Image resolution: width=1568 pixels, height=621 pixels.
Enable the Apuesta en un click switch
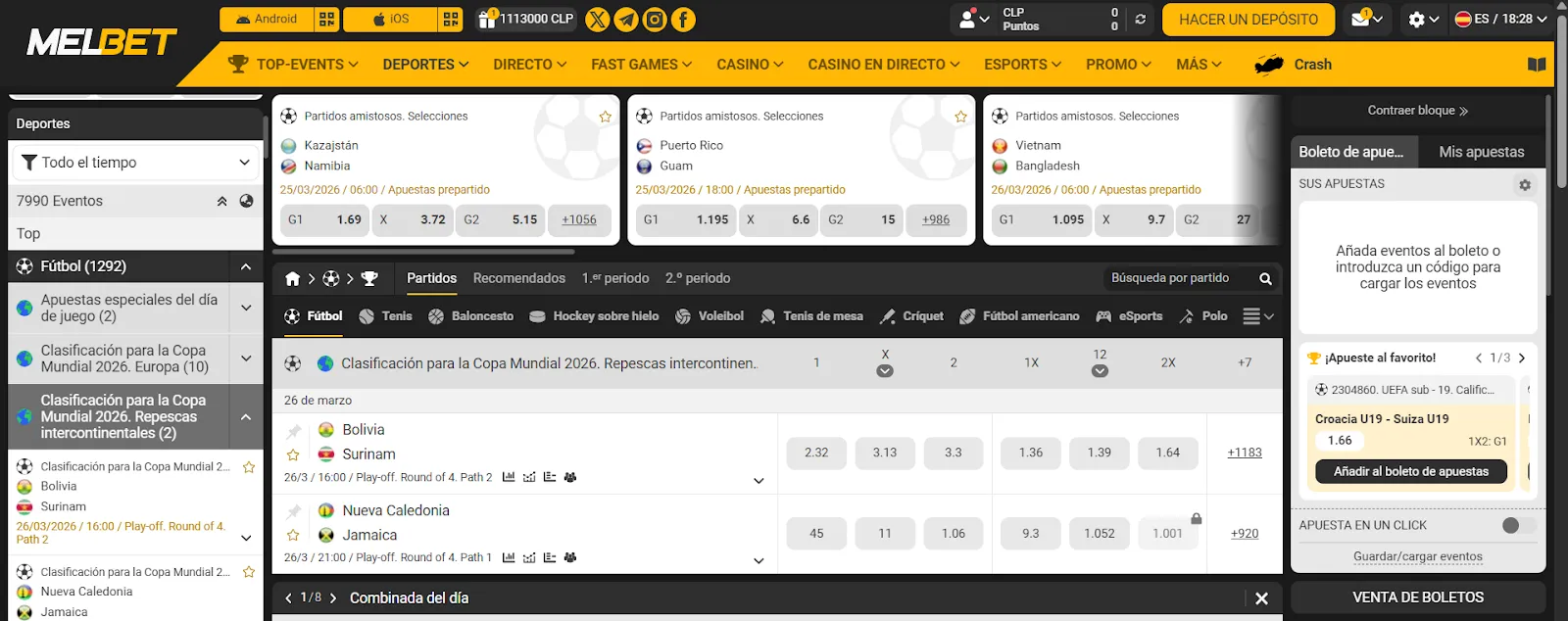[x=1518, y=526]
